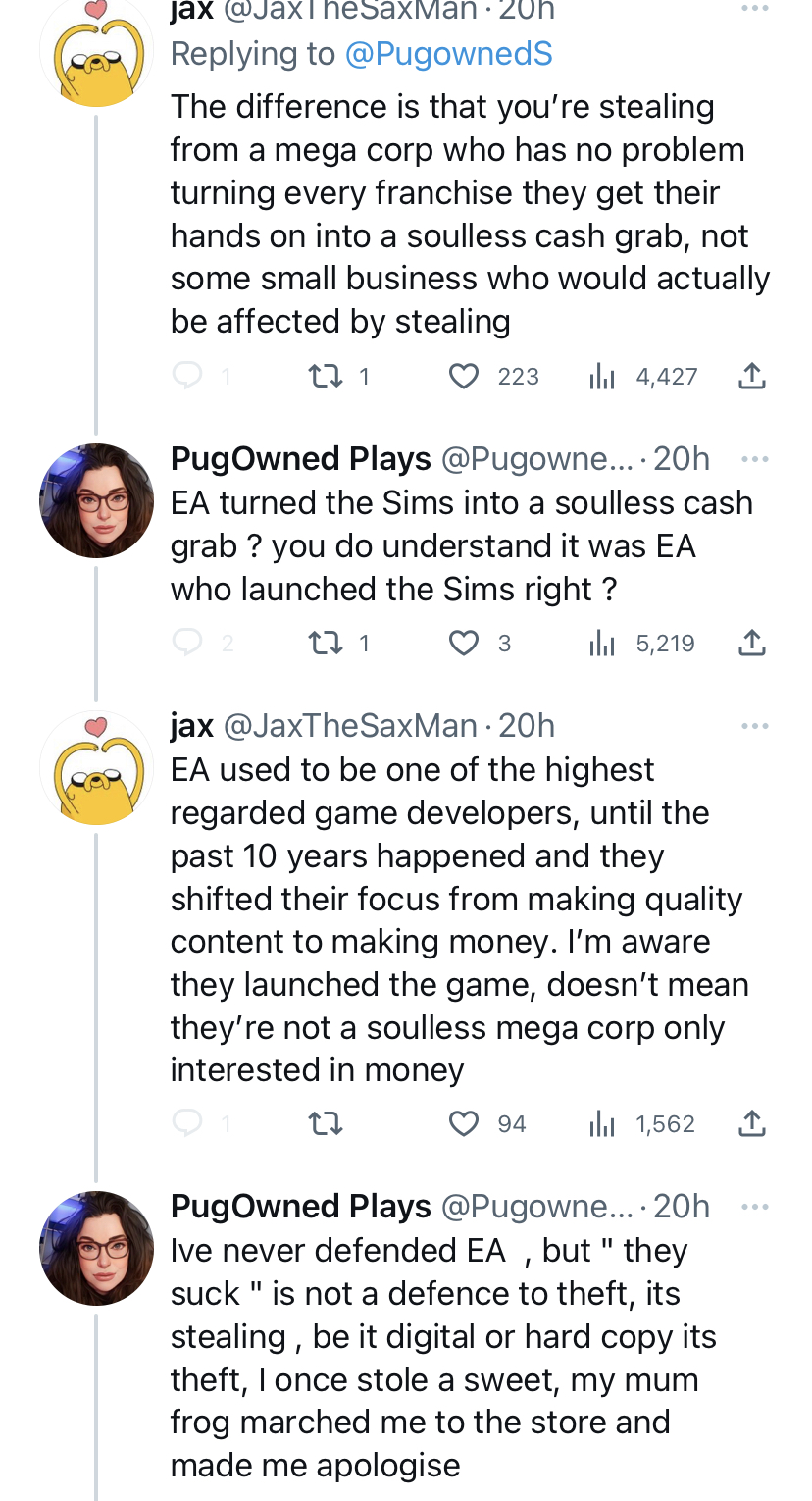Share jax's tweet with 1,562 views
812x1501 pixels.
pos(751,1123)
